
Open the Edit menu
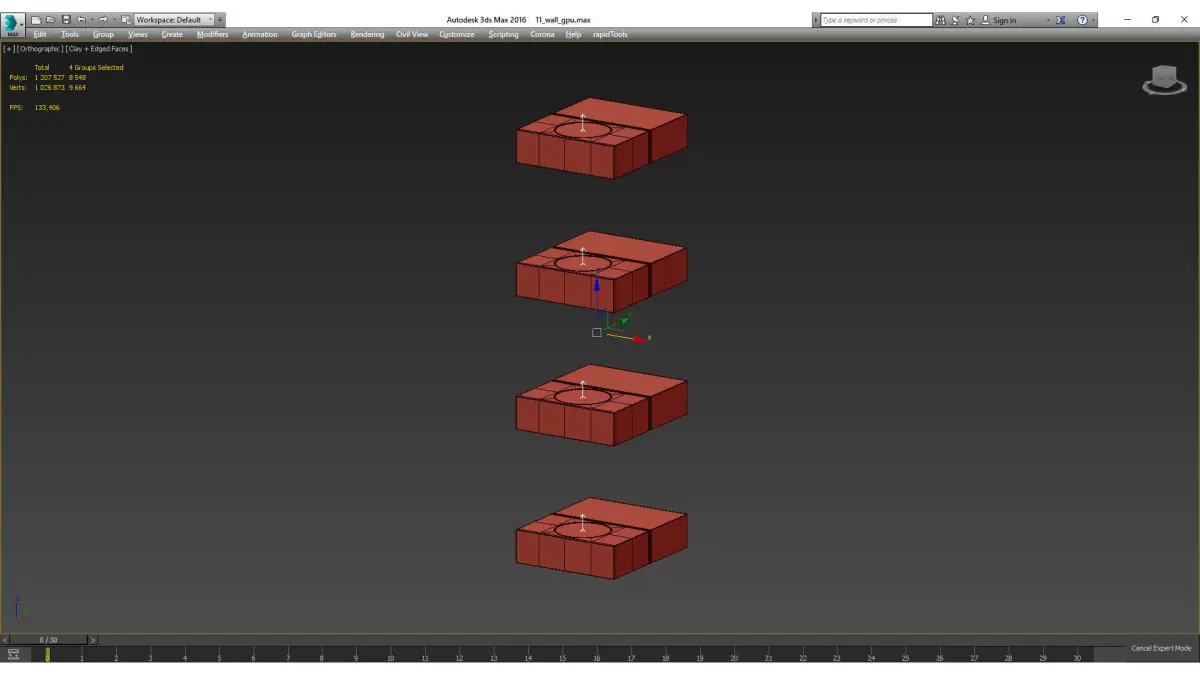click(x=40, y=34)
